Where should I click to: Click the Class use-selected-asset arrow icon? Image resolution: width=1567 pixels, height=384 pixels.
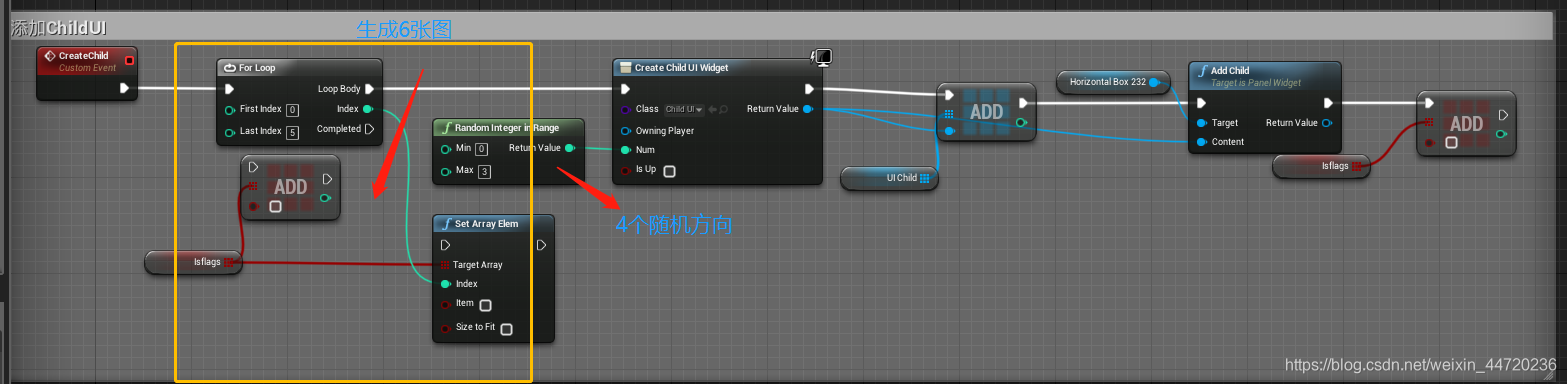coord(712,109)
